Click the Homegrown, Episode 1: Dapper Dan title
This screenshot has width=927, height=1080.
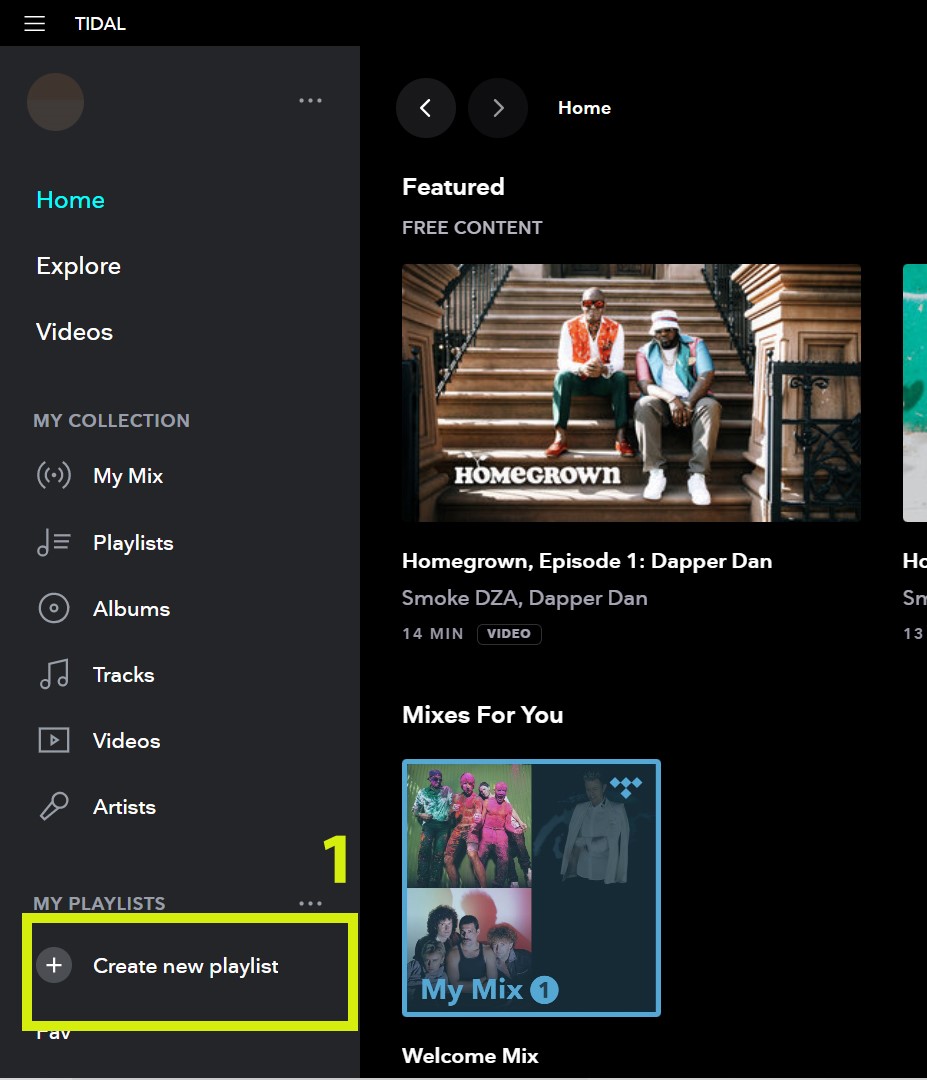coord(587,561)
